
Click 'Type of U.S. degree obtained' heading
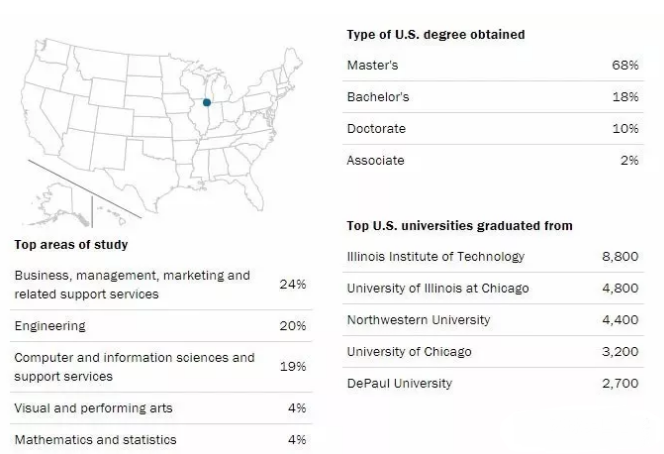point(436,35)
